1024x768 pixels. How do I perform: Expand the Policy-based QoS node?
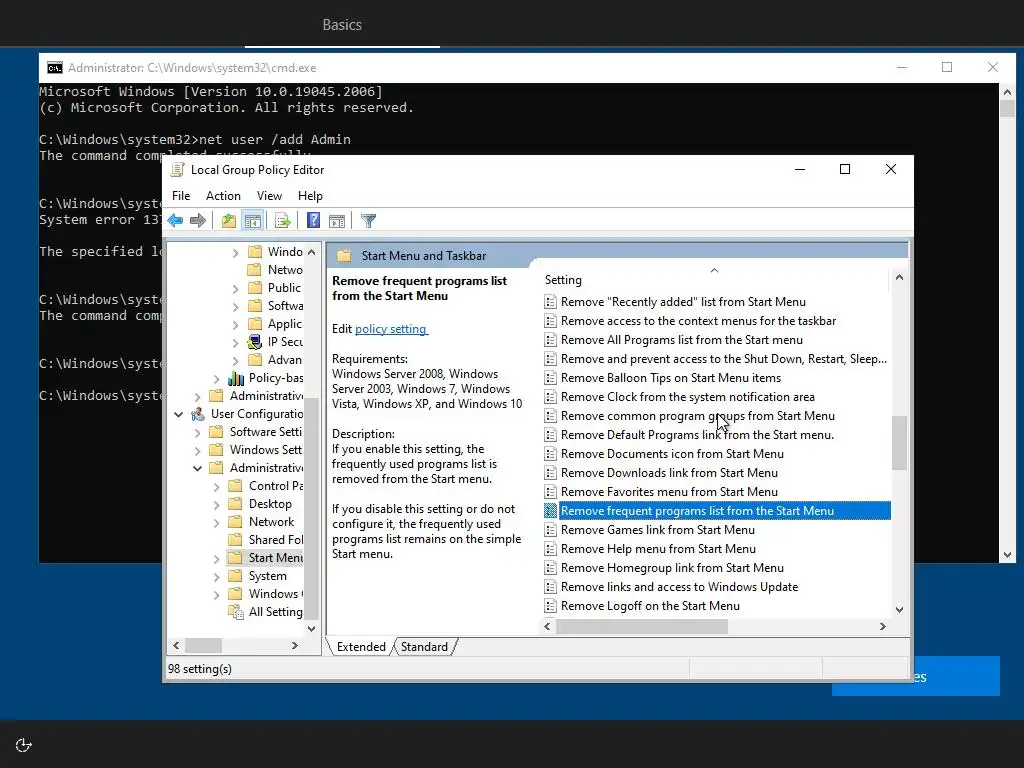[216, 379]
